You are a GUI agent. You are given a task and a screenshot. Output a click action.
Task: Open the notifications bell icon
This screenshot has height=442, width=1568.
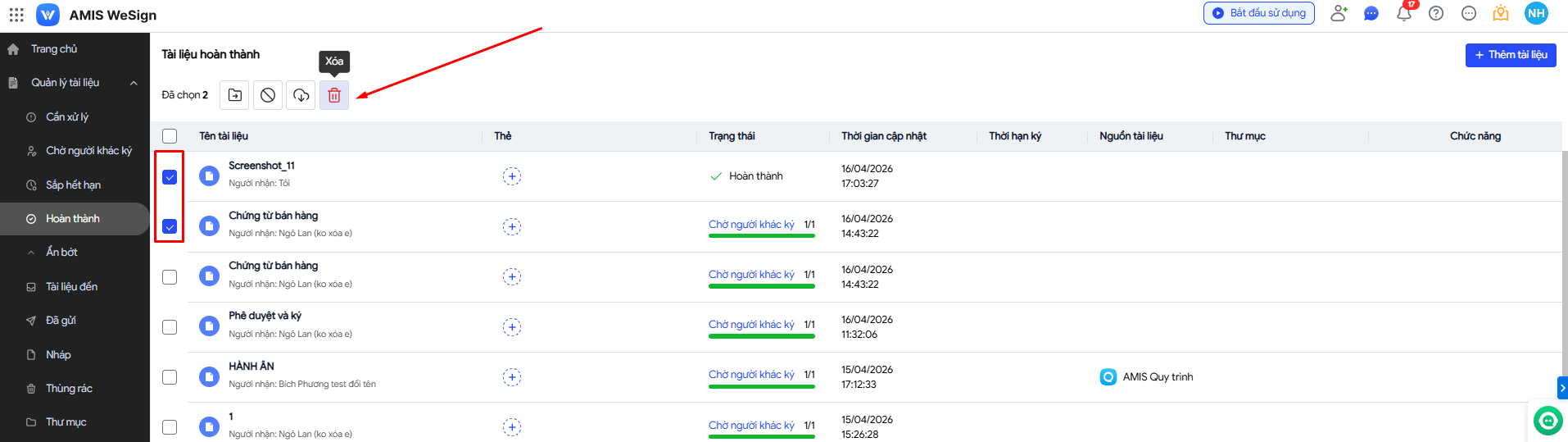pos(1404,14)
